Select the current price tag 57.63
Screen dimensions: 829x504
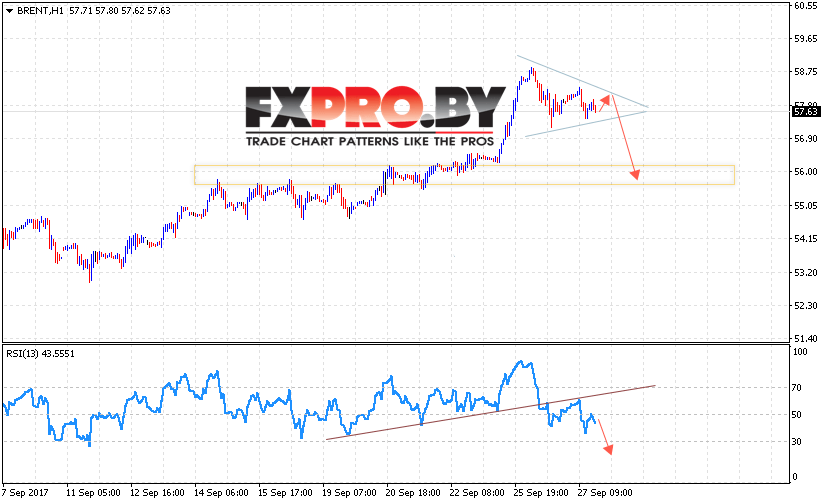click(807, 112)
